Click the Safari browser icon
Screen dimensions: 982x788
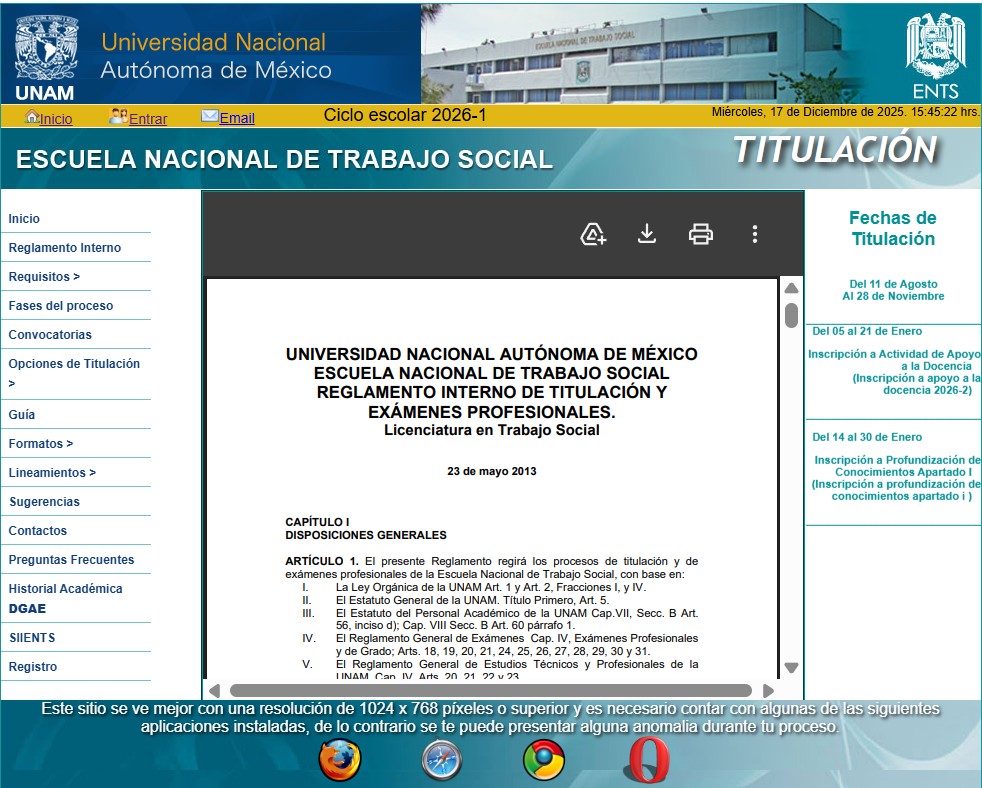(x=442, y=760)
